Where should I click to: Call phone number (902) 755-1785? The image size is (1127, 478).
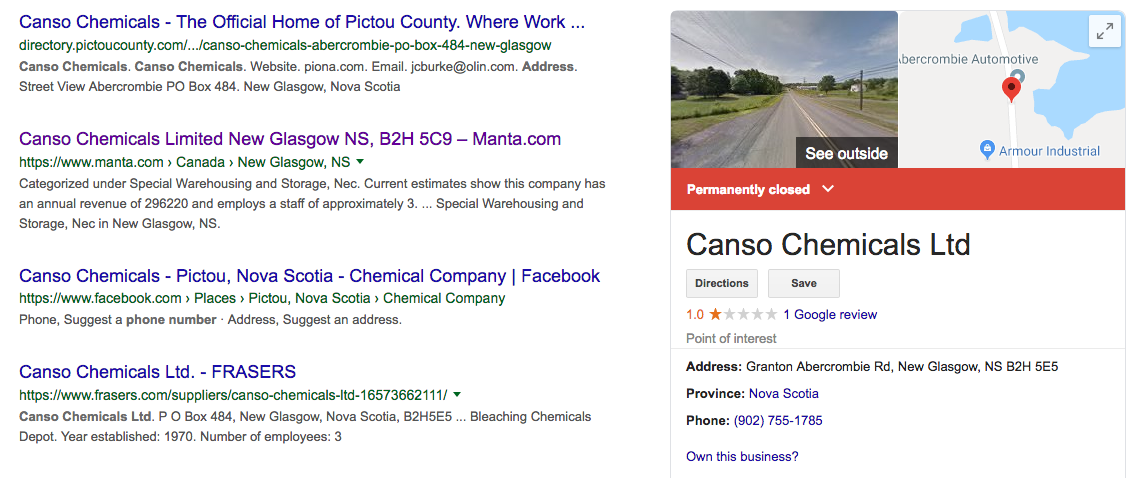[x=778, y=420]
